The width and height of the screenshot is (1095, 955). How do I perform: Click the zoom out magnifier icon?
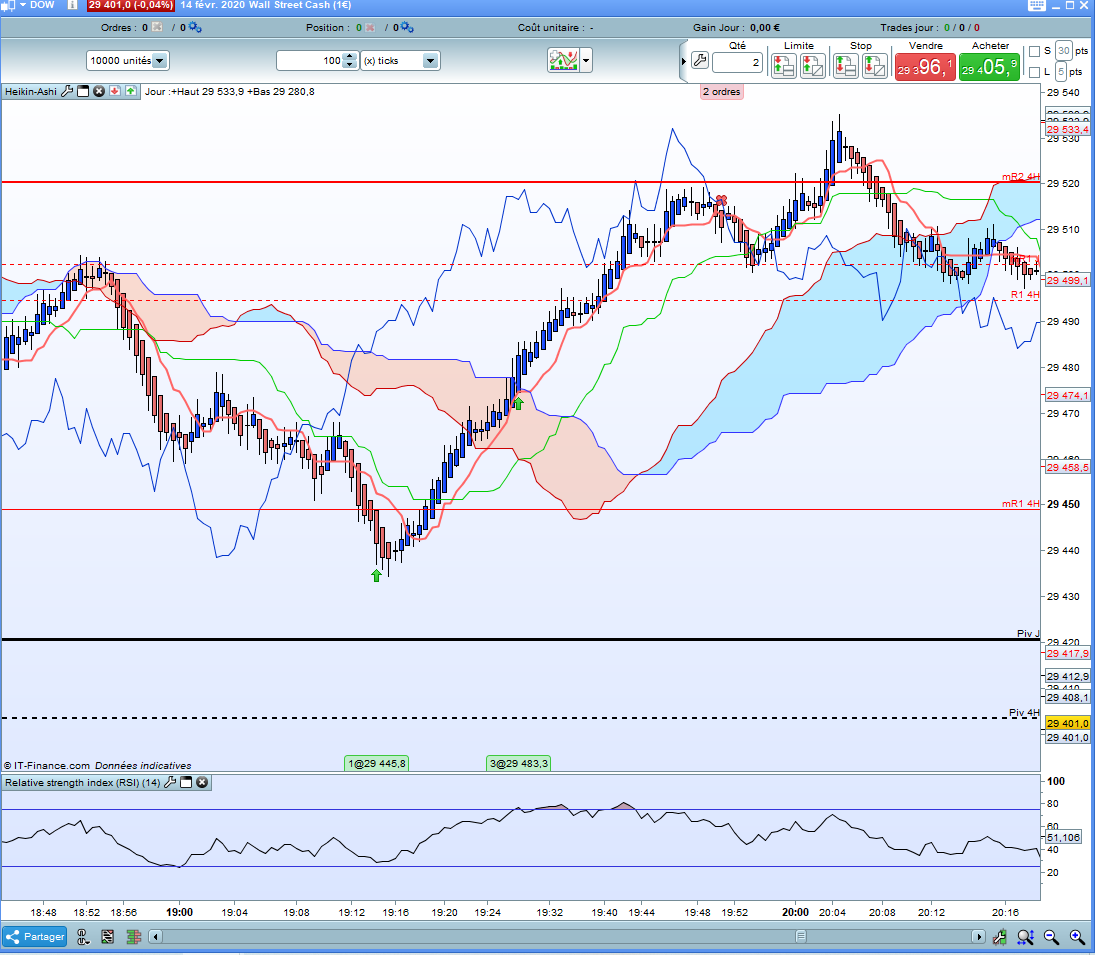[x=1051, y=937]
